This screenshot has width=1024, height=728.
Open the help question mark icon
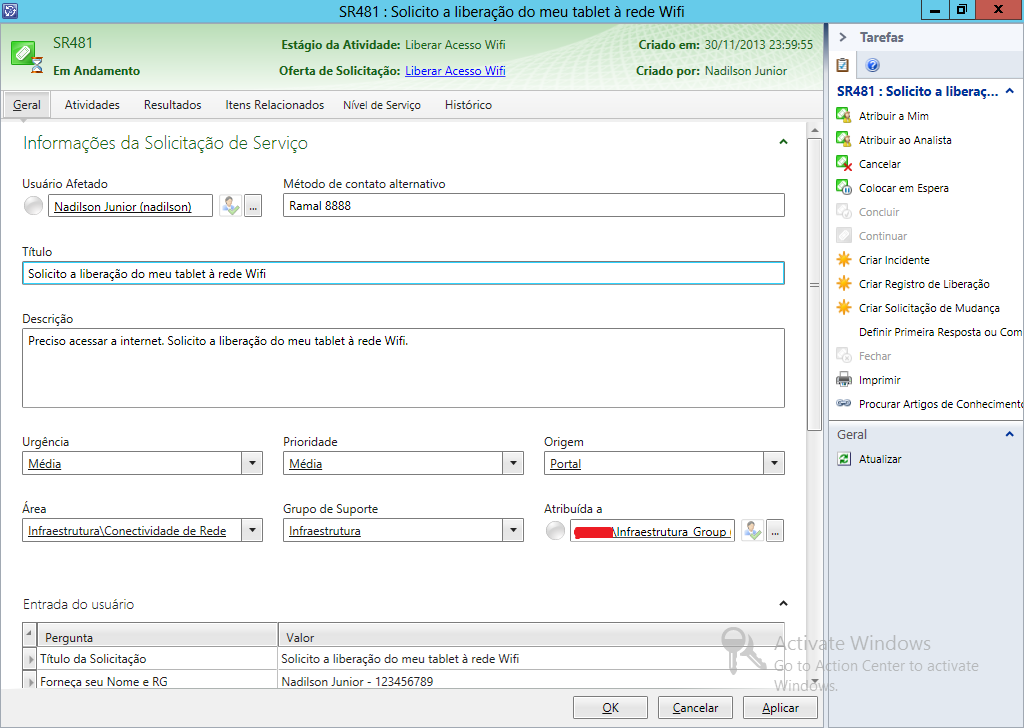[872, 65]
